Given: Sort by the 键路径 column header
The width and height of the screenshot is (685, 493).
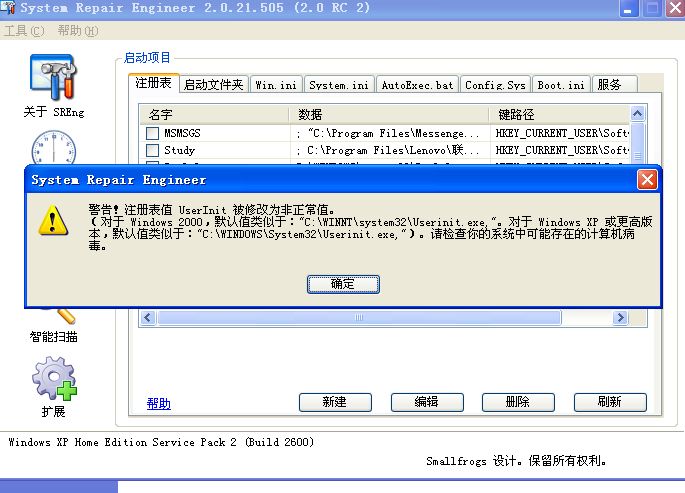Looking at the screenshot, I should click(x=559, y=114).
